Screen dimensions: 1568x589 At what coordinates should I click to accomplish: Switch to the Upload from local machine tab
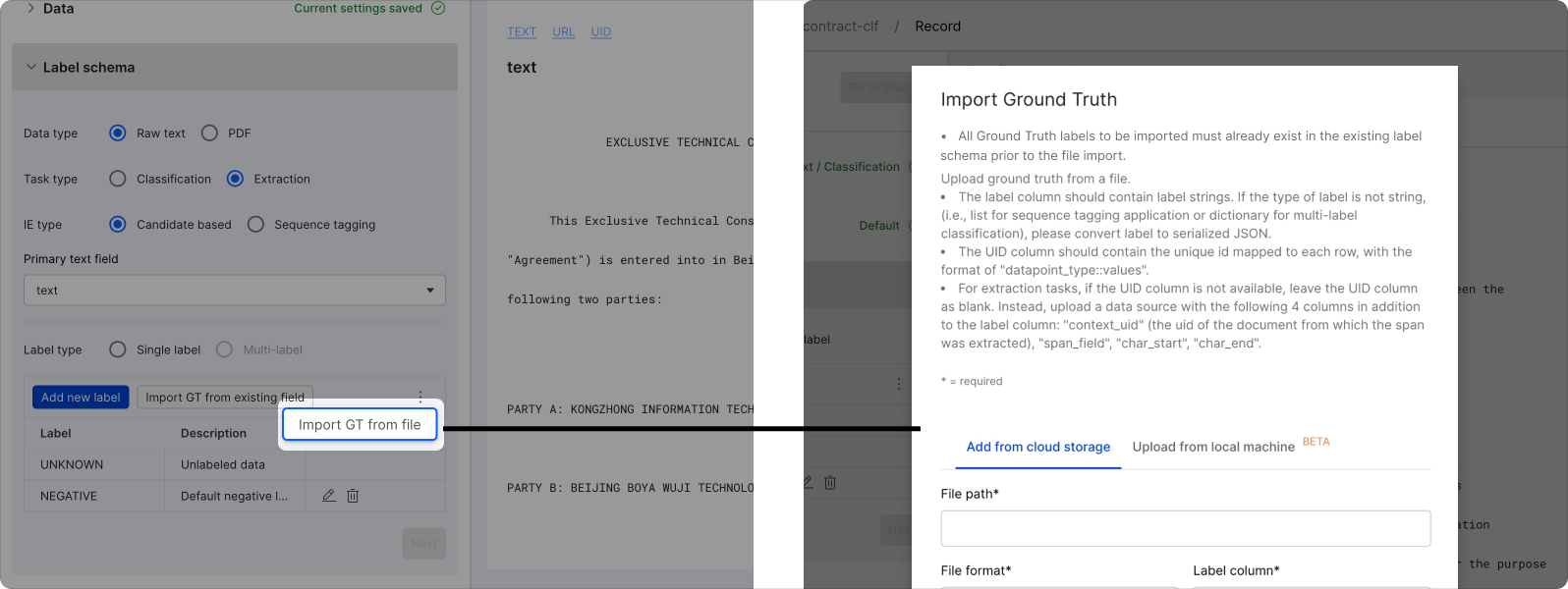(x=1213, y=447)
